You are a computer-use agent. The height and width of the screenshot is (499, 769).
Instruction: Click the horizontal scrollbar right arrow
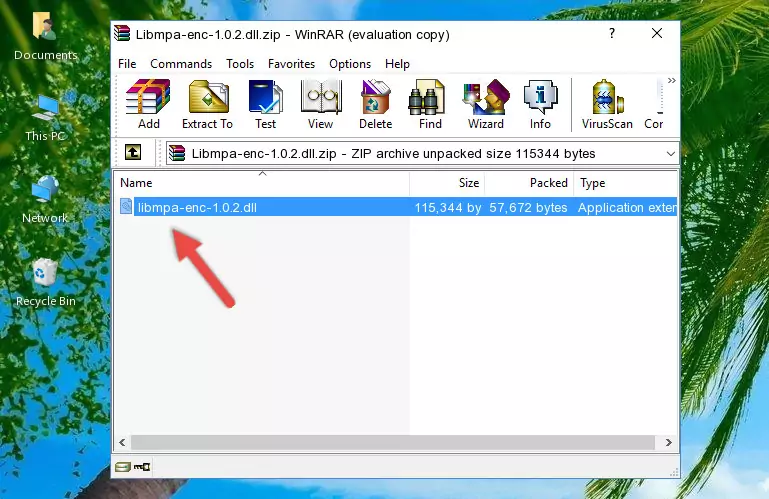668,443
